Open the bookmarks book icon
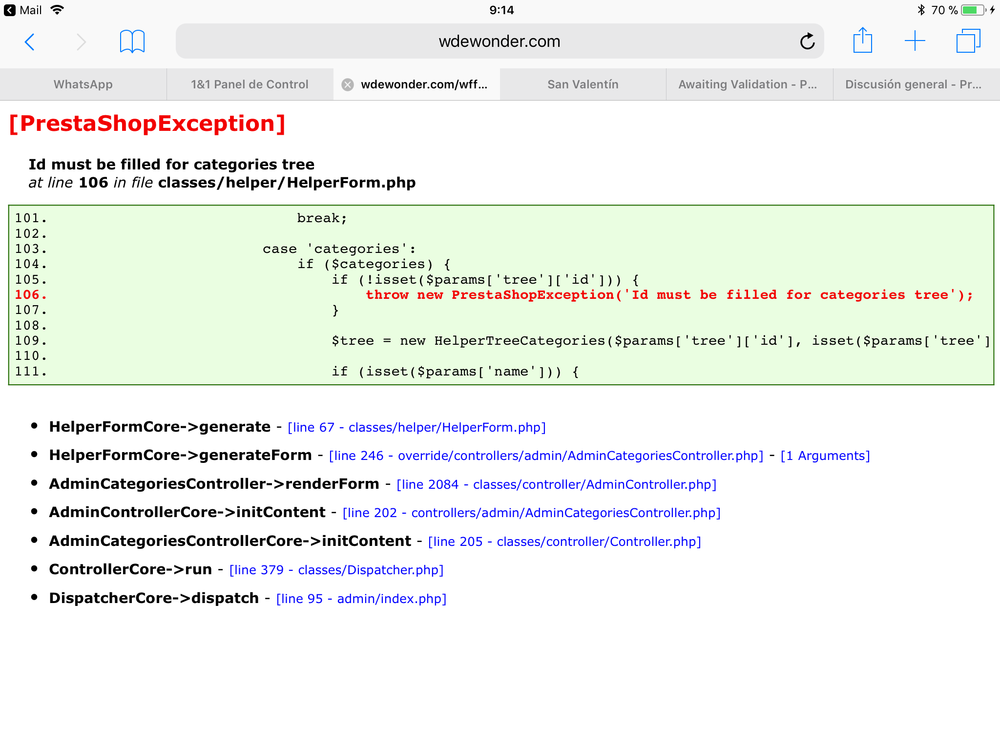The width and height of the screenshot is (1000, 750). coord(132,41)
